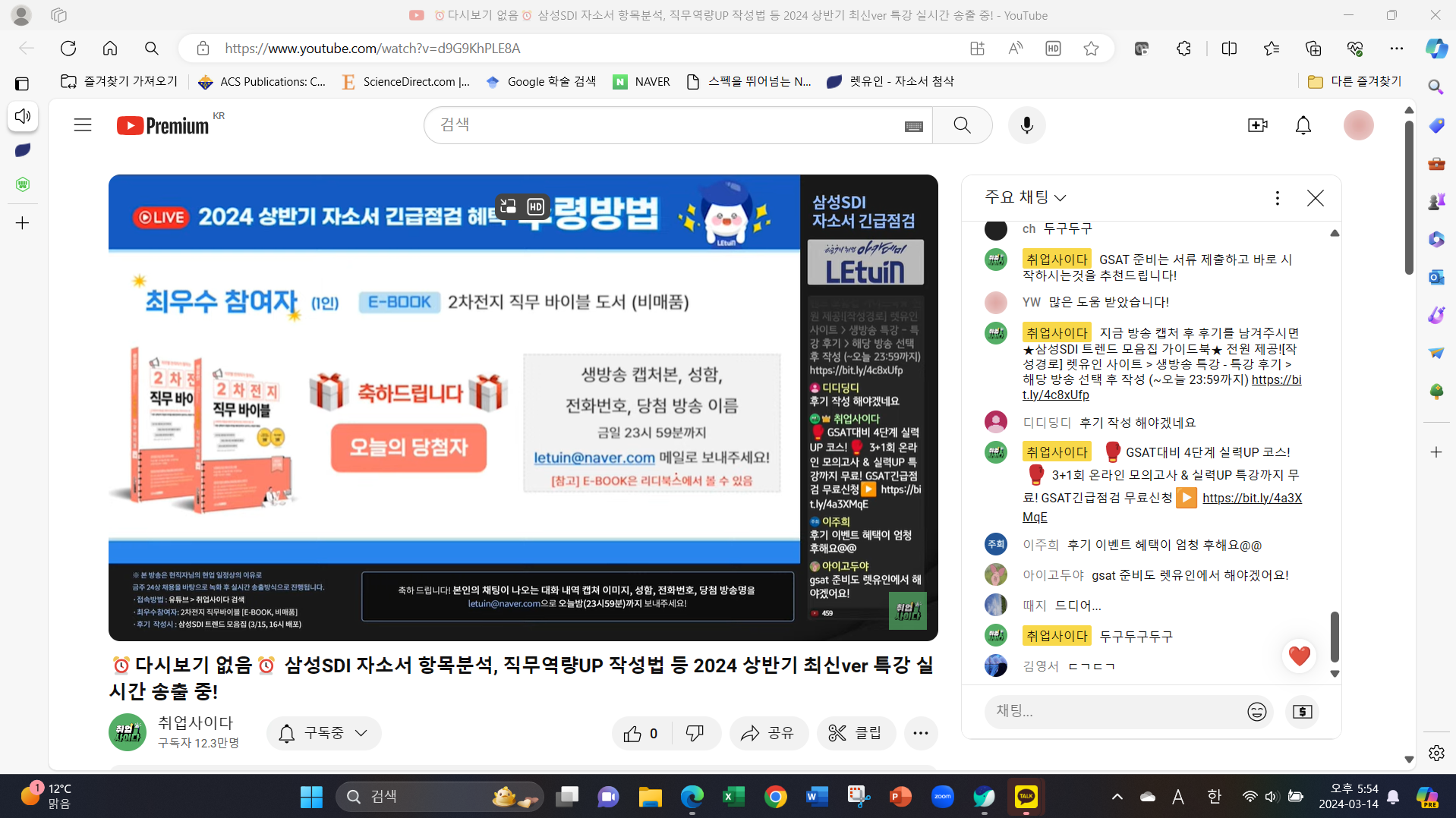Screen dimensions: 1456x818
Task: Click the Super Chat dollar icon
Action: tap(1302, 712)
